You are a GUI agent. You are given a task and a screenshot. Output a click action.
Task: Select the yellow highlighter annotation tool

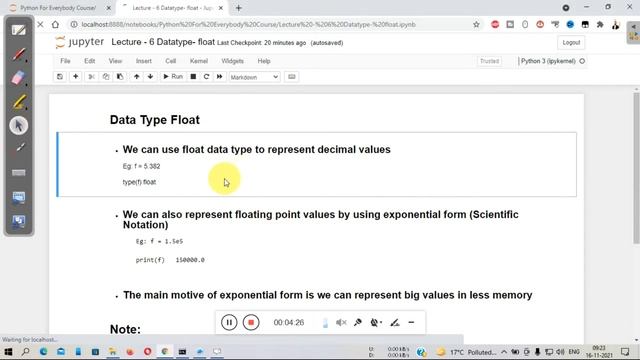tap(18, 102)
